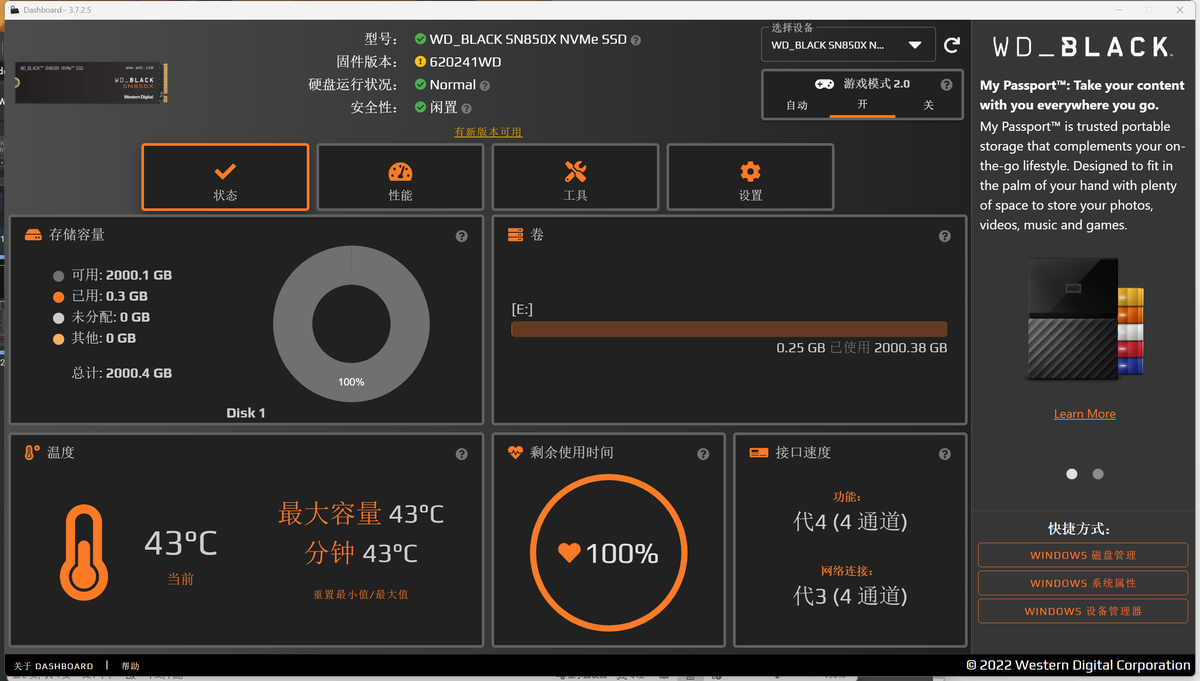Viewport: 1200px width, 681px height.
Task: Click the firmware warning icon beside 620241WD
Action: 420,62
